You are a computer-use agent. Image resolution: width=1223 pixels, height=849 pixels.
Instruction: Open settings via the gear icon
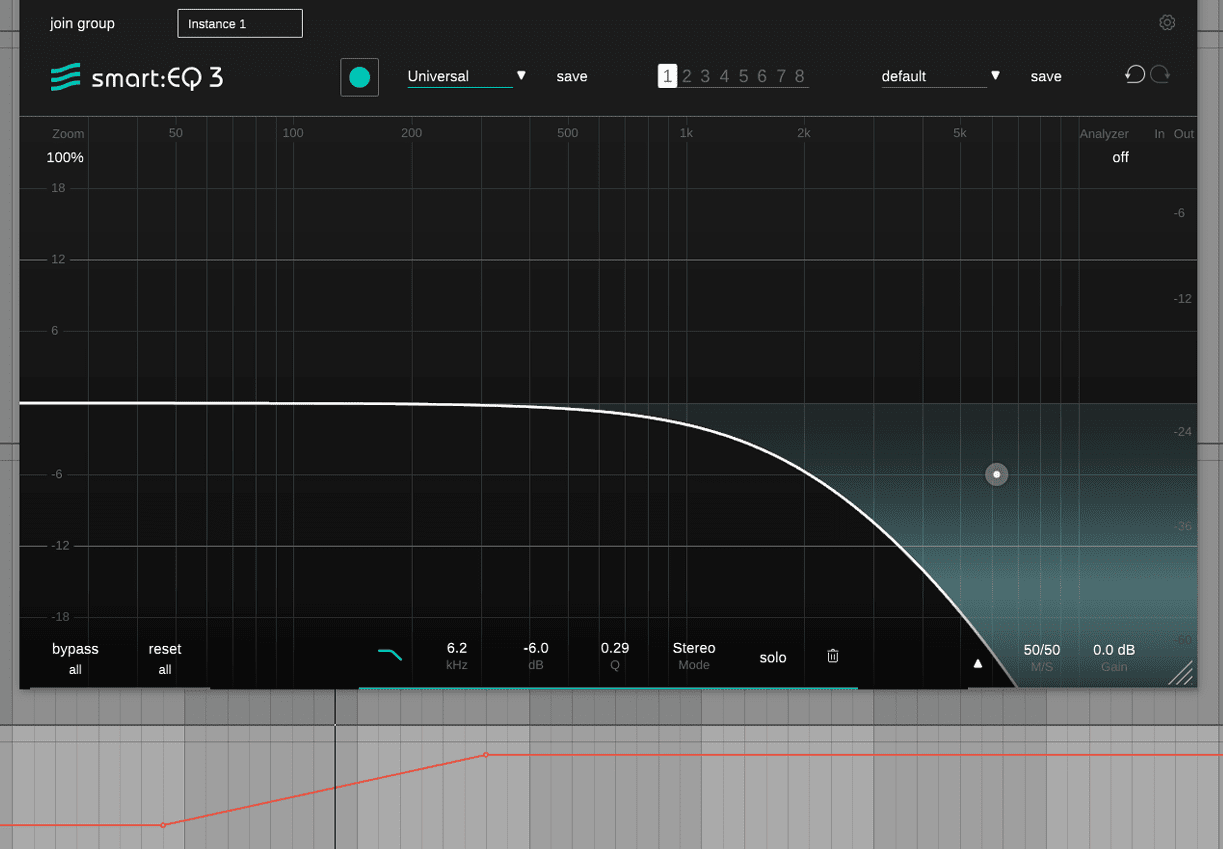click(1167, 22)
